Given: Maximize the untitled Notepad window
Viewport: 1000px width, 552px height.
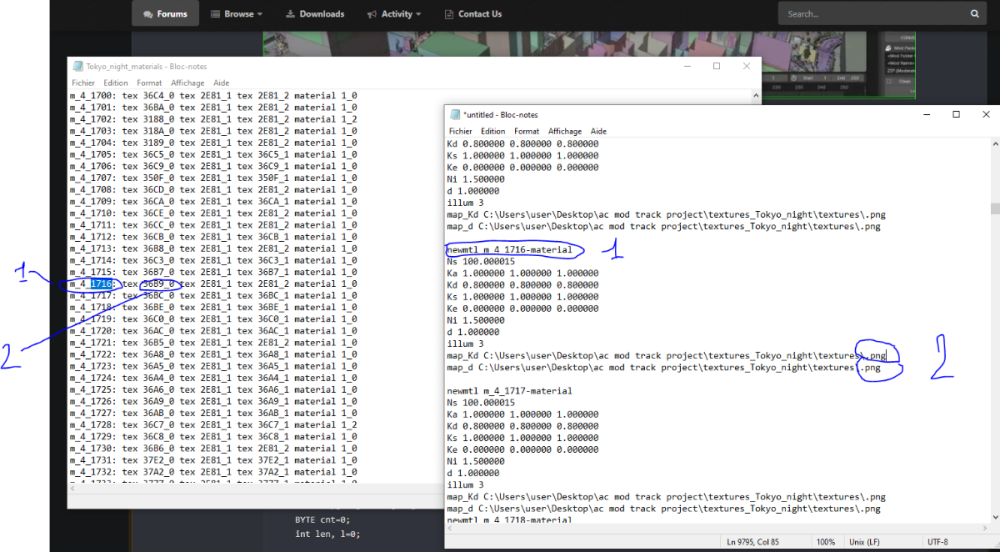Looking at the screenshot, I should click(x=956, y=115).
